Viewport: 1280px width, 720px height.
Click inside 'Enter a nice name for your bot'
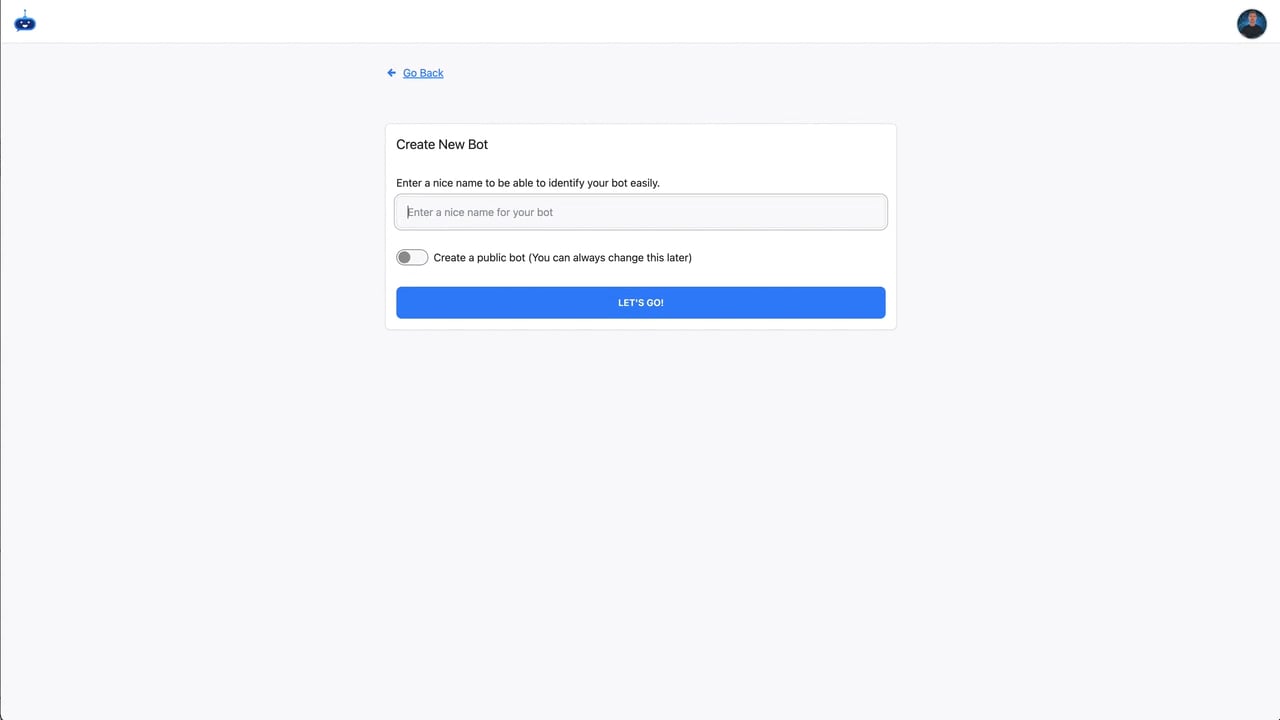pyautogui.click(x=640, y=212)
